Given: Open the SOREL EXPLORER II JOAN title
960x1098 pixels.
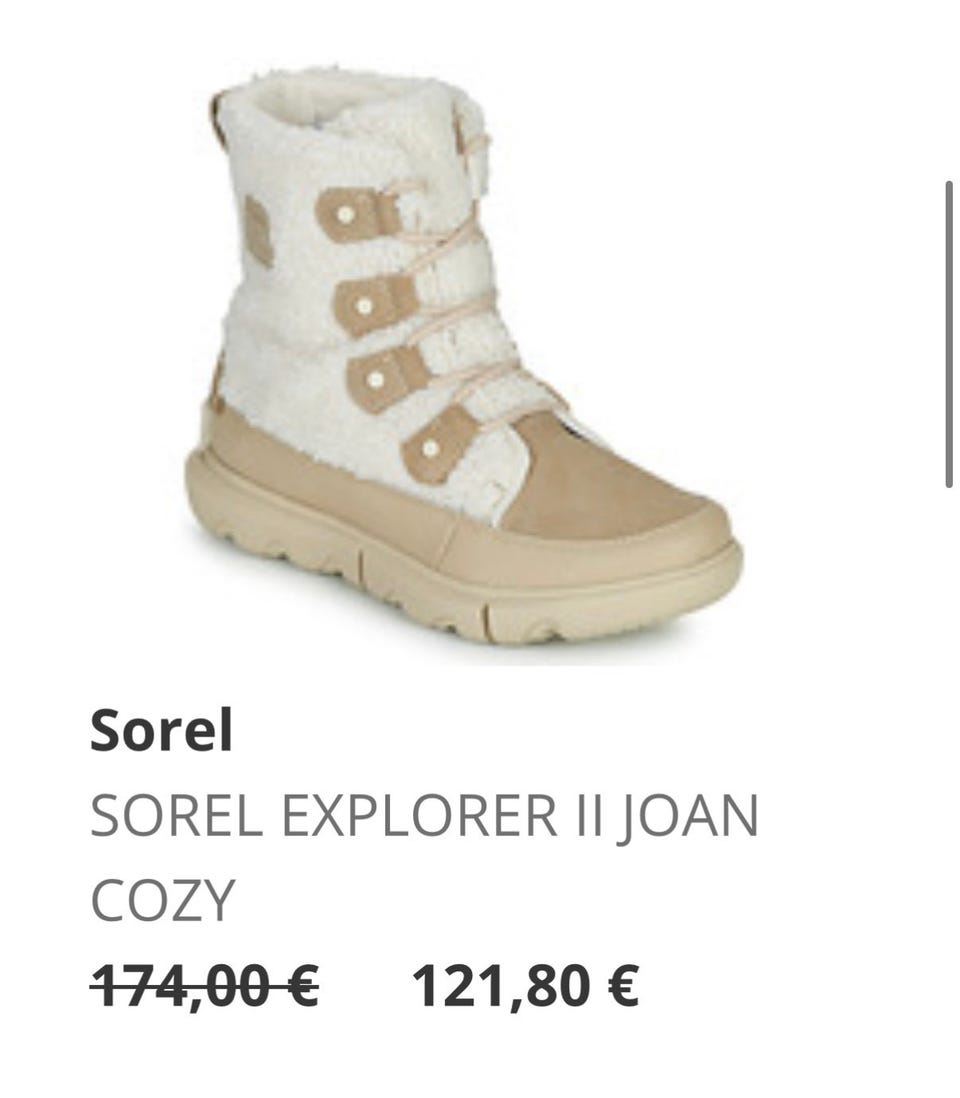Looking at the screenshot, I should click(424, 858).
